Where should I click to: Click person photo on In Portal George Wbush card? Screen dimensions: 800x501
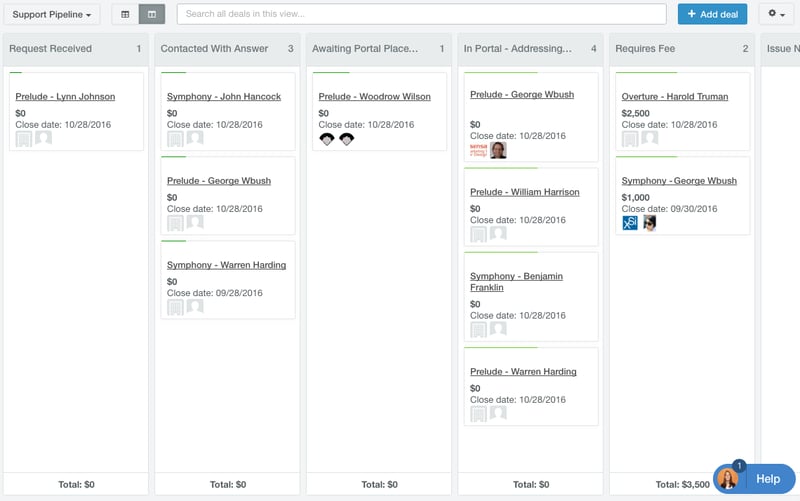[498, 150]
